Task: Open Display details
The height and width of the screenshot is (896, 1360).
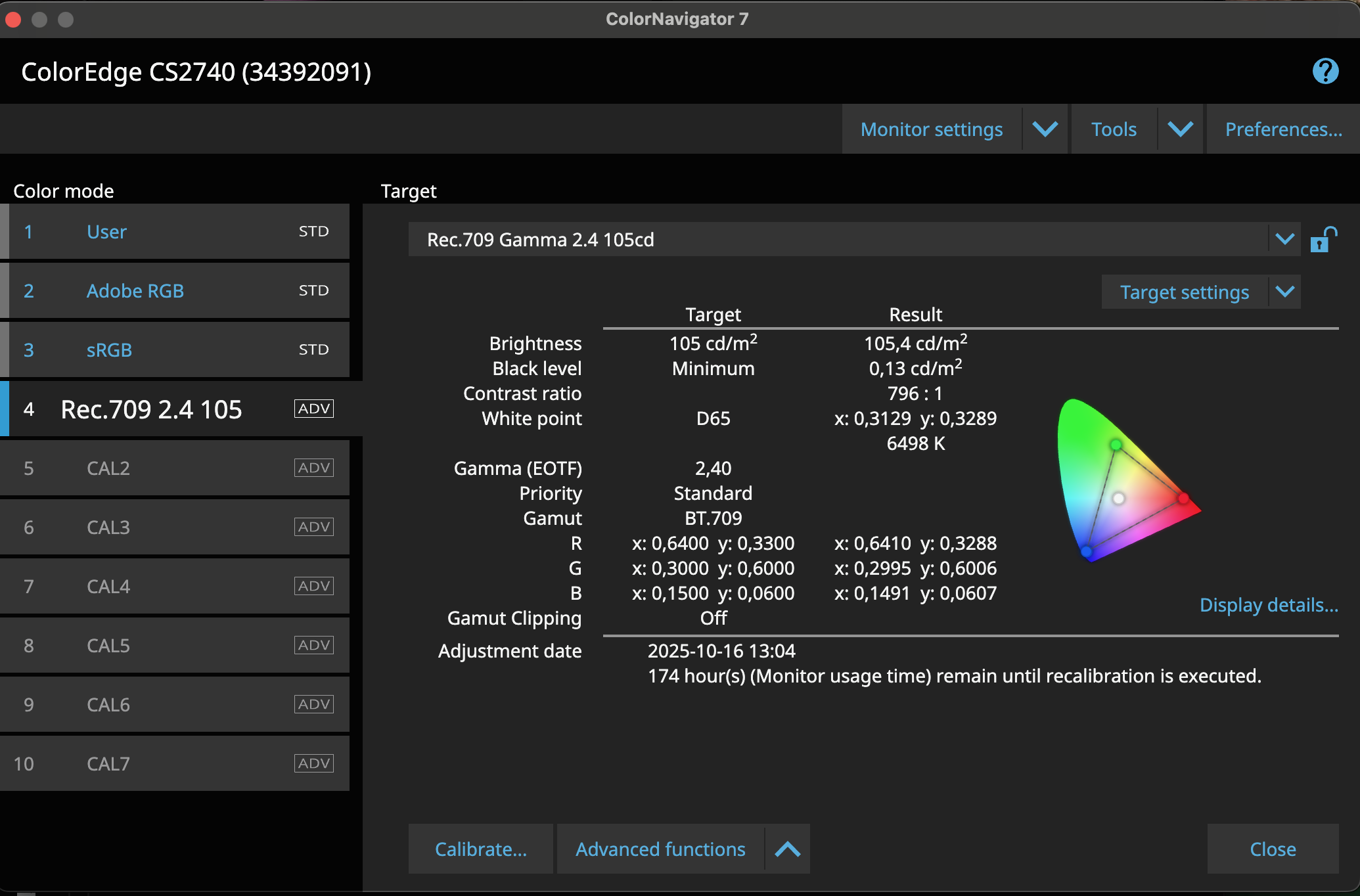Action: coord(1268,605)
